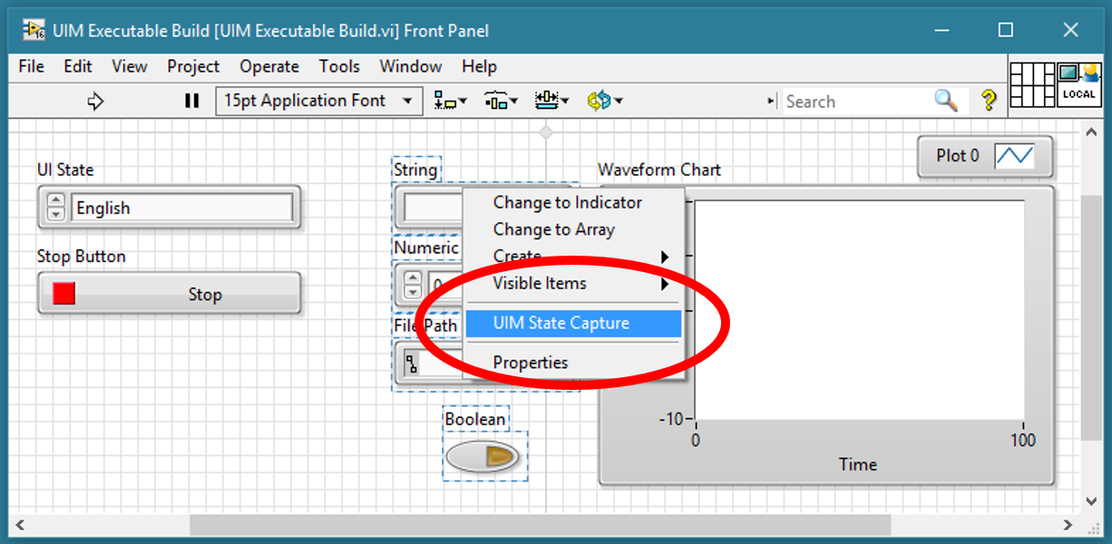Viewport: 1112px width, 544px height.
Task: Choose Change to Indicator from context menu
Action: [567, 202]
